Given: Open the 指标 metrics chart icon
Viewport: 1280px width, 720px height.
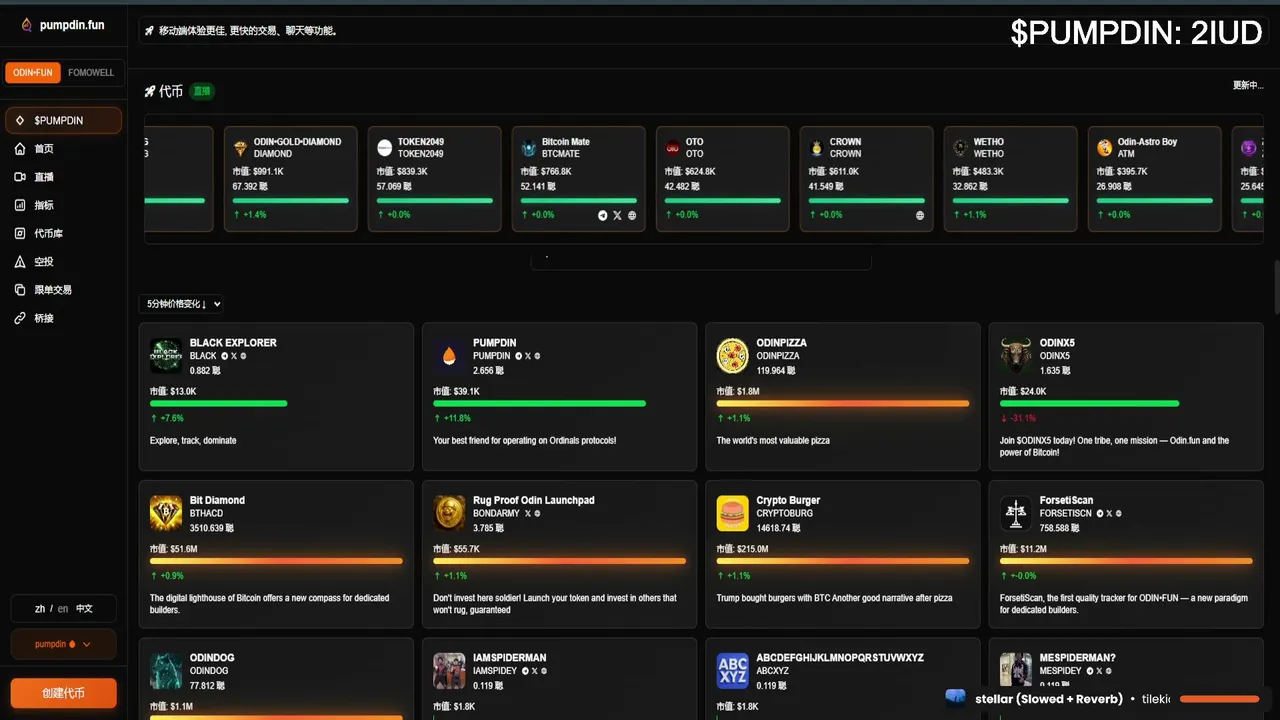Looking at the screenshot, I should click(x=20, y=205).
